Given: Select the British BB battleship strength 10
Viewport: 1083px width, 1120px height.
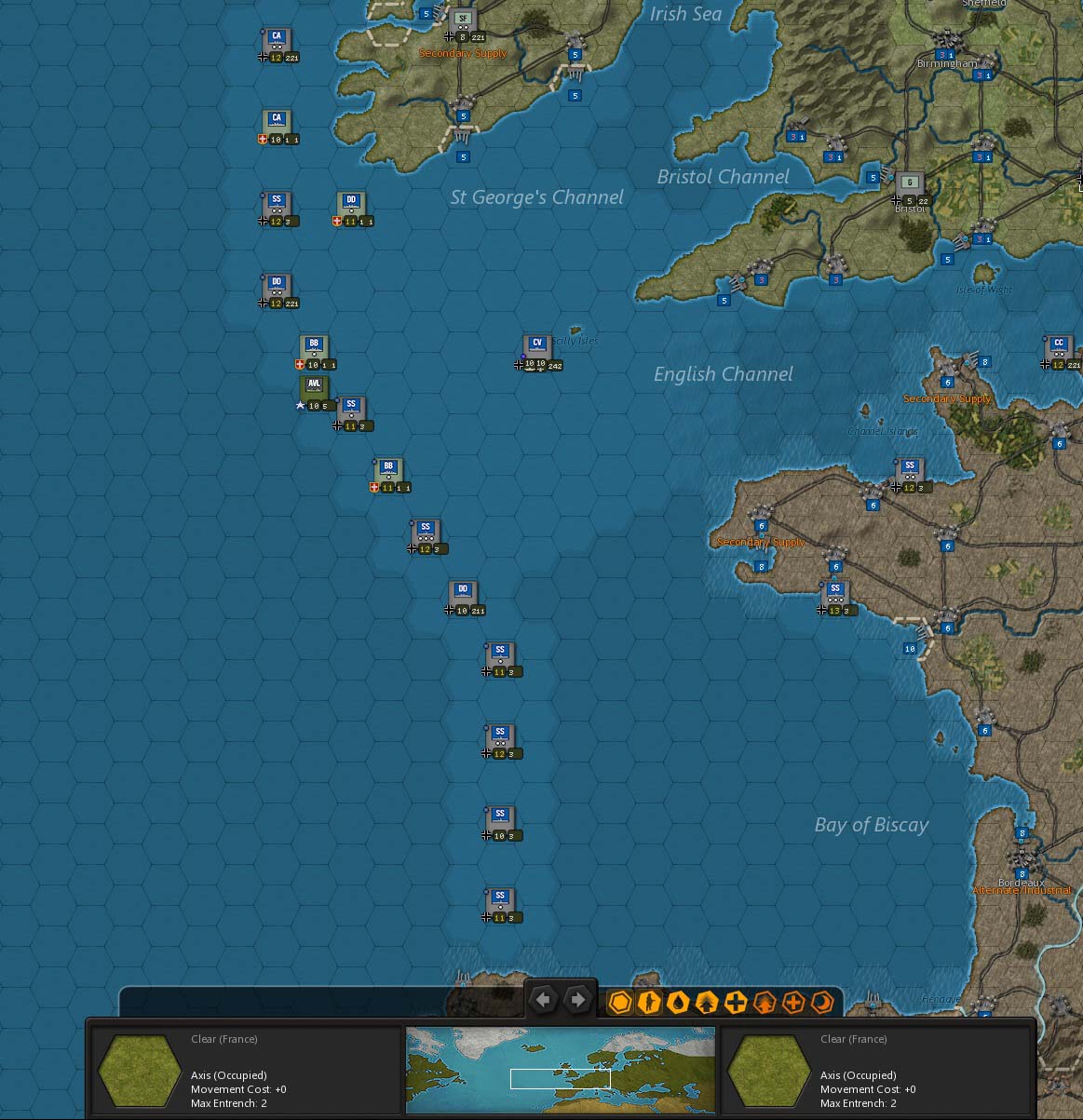Looking at the screenshot, I should pos(314,350).
